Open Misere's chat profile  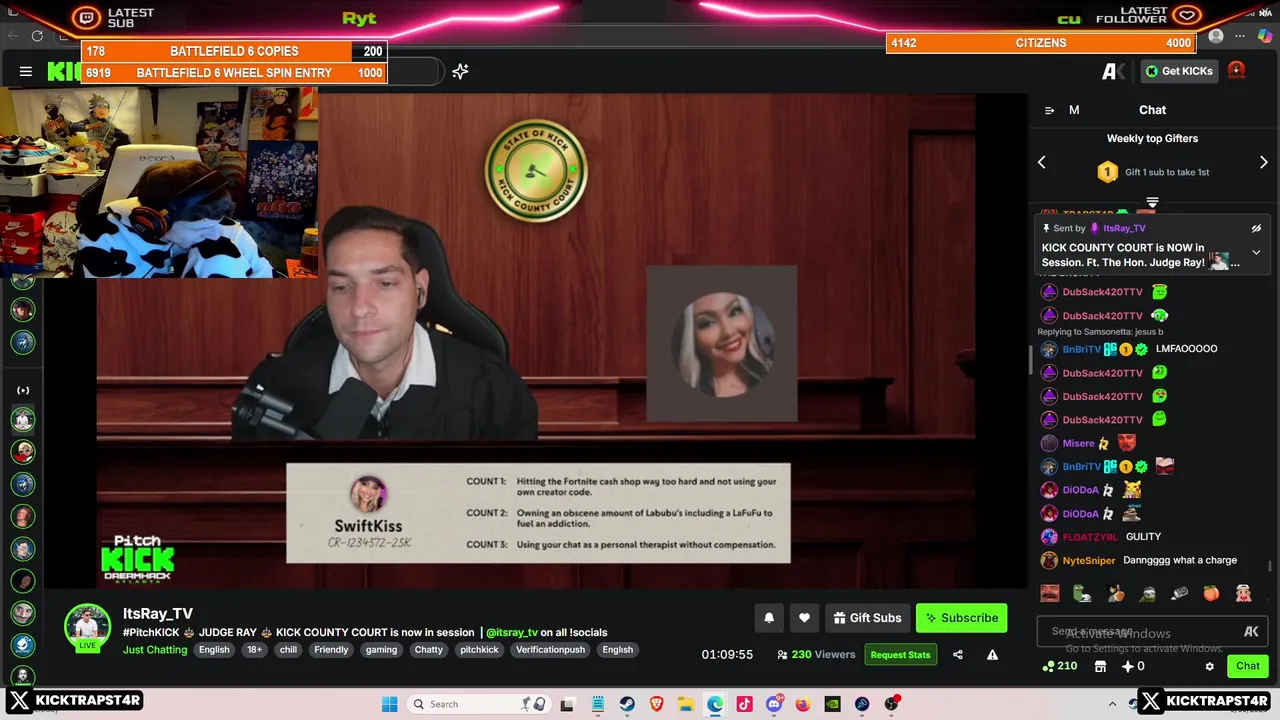pos(1078,444)
